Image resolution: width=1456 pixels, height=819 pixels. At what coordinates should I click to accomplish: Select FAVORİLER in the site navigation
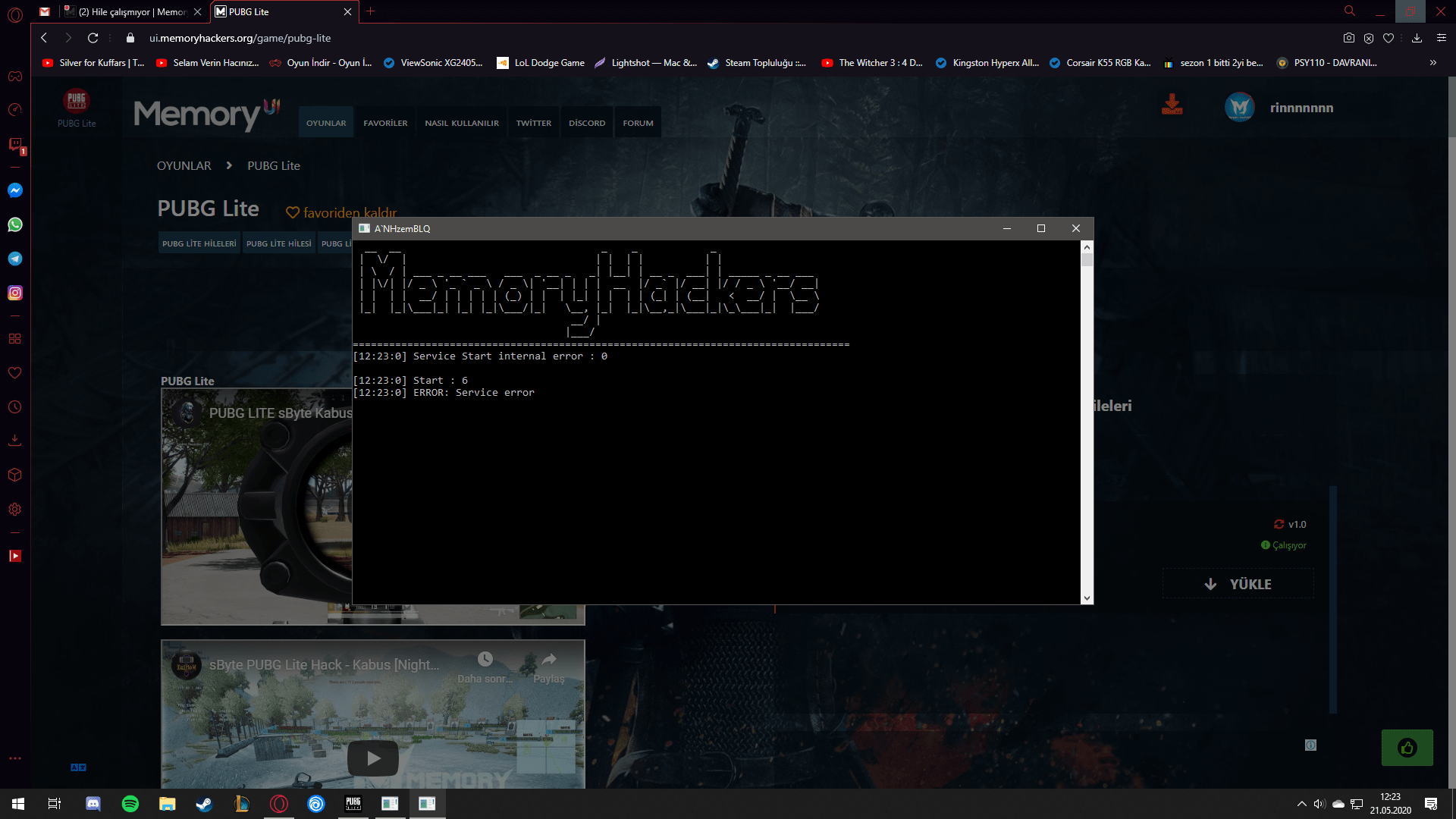[x=385, y=123]
